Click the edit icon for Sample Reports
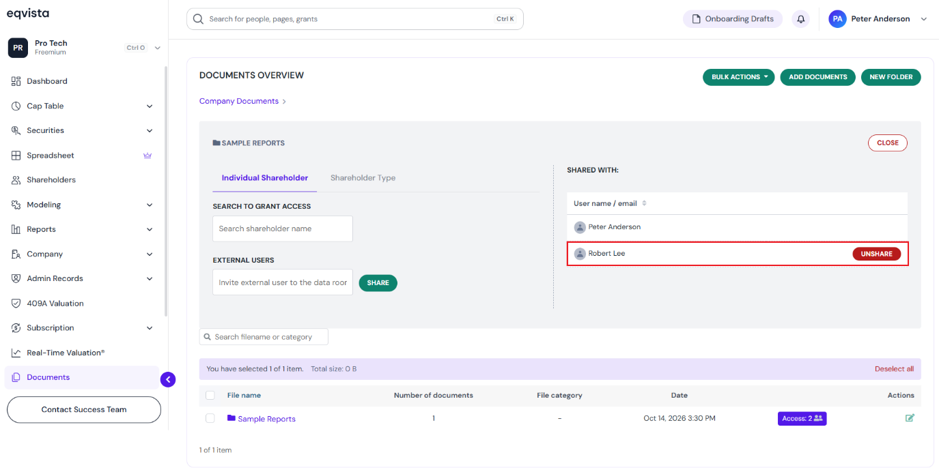 tap(910, 419)
